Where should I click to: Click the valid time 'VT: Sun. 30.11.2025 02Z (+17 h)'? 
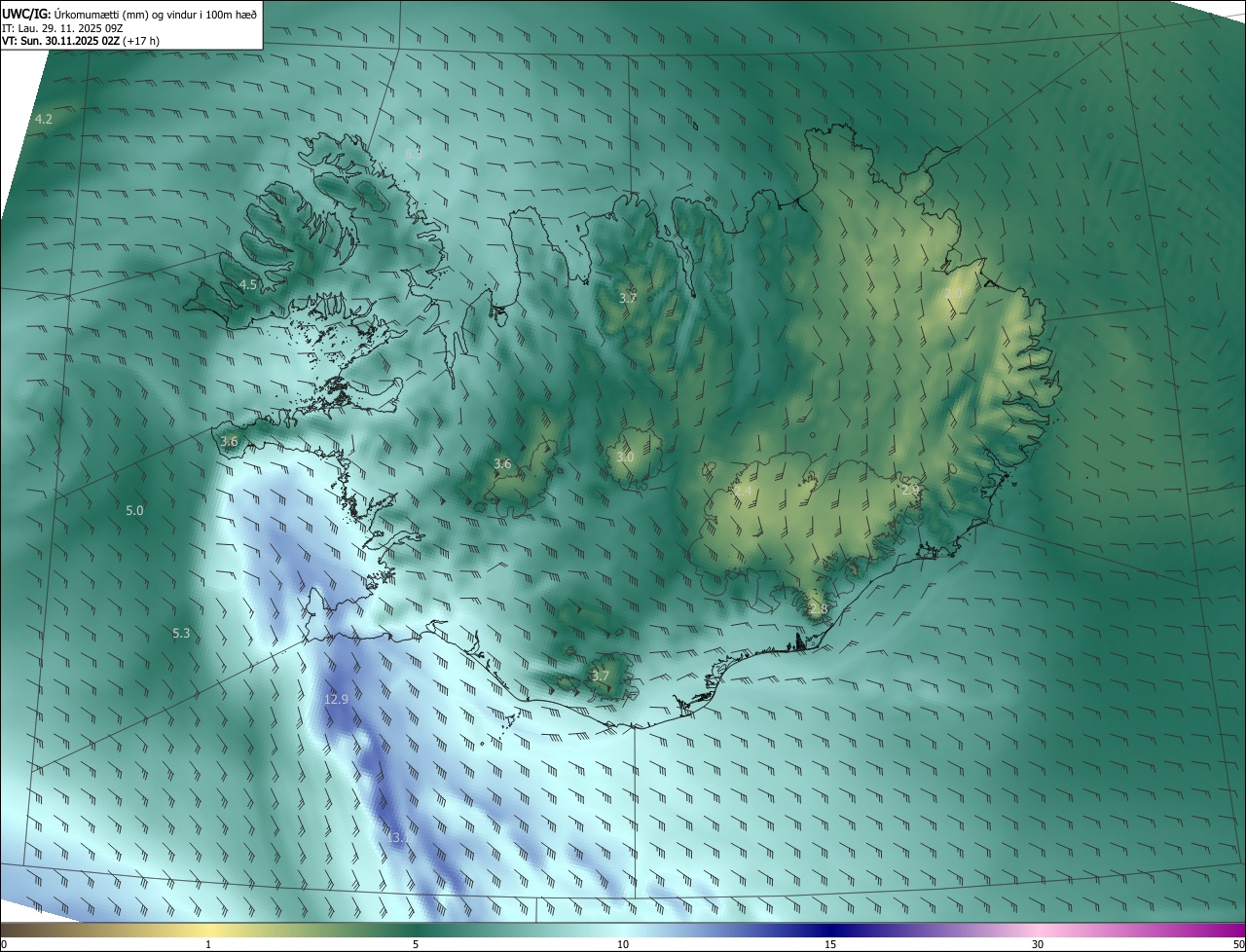[81, 41]
